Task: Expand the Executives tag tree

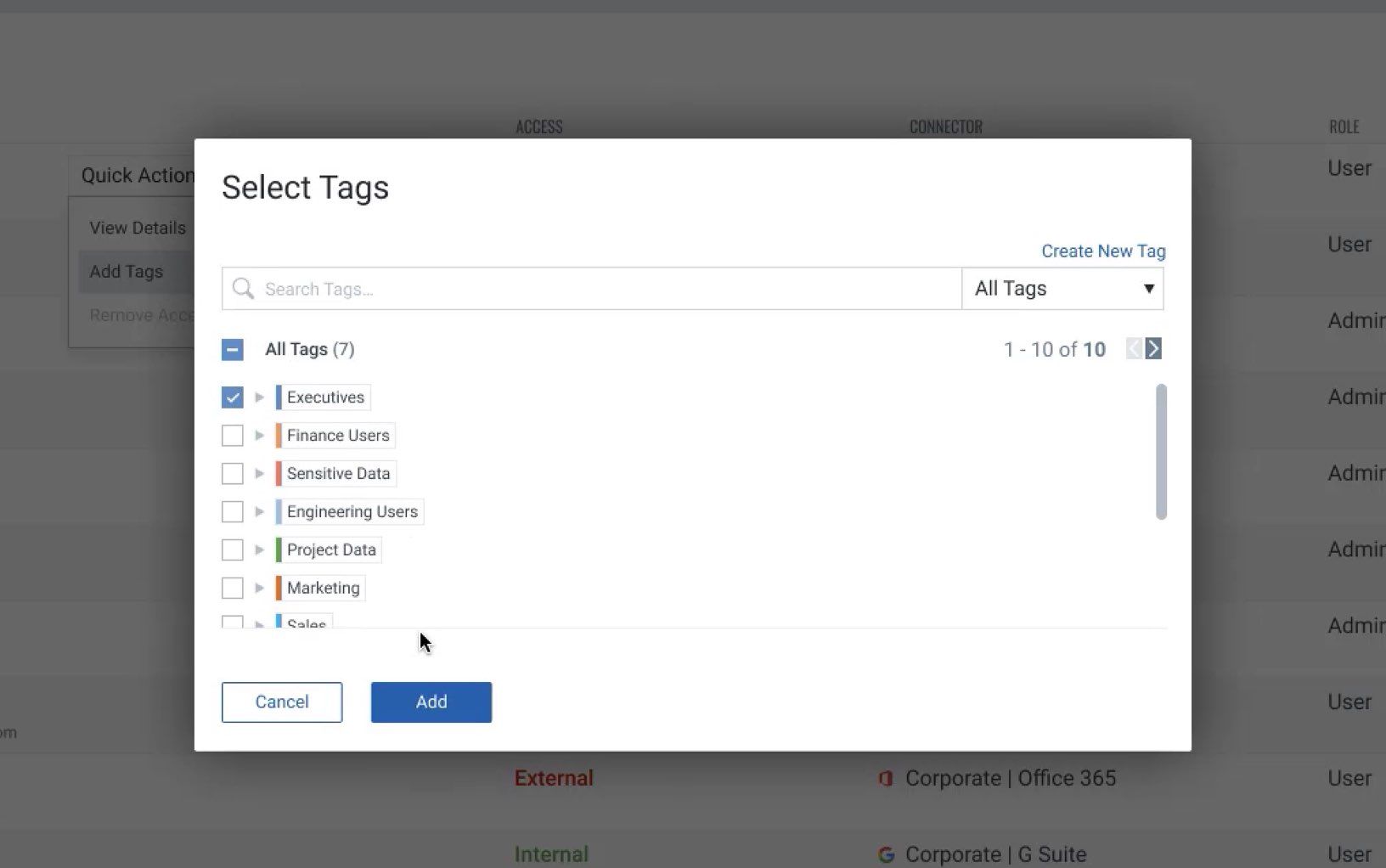Action: click(259, 397)
